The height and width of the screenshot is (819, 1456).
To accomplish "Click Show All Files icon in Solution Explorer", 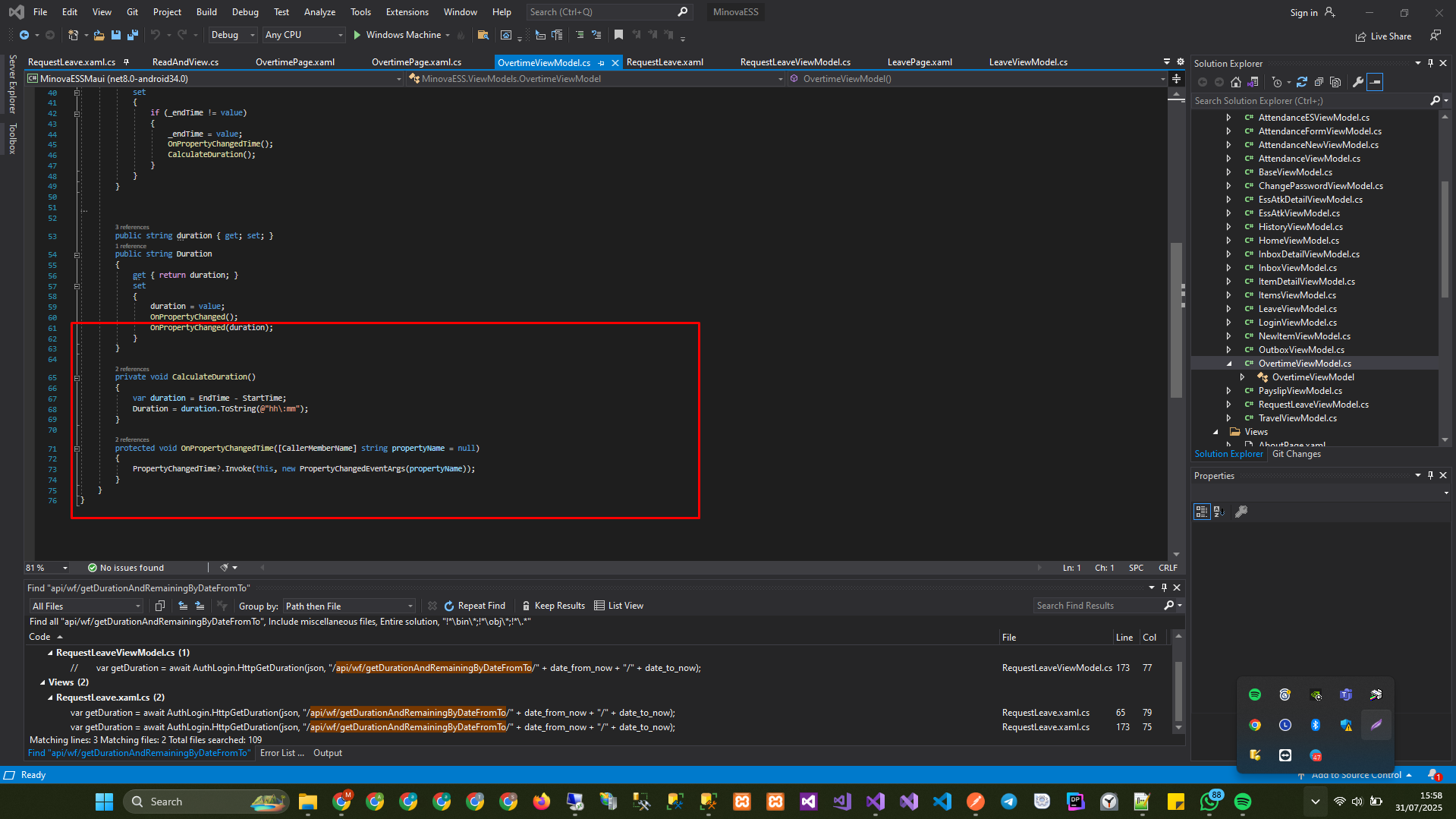I will [1335, 82].
